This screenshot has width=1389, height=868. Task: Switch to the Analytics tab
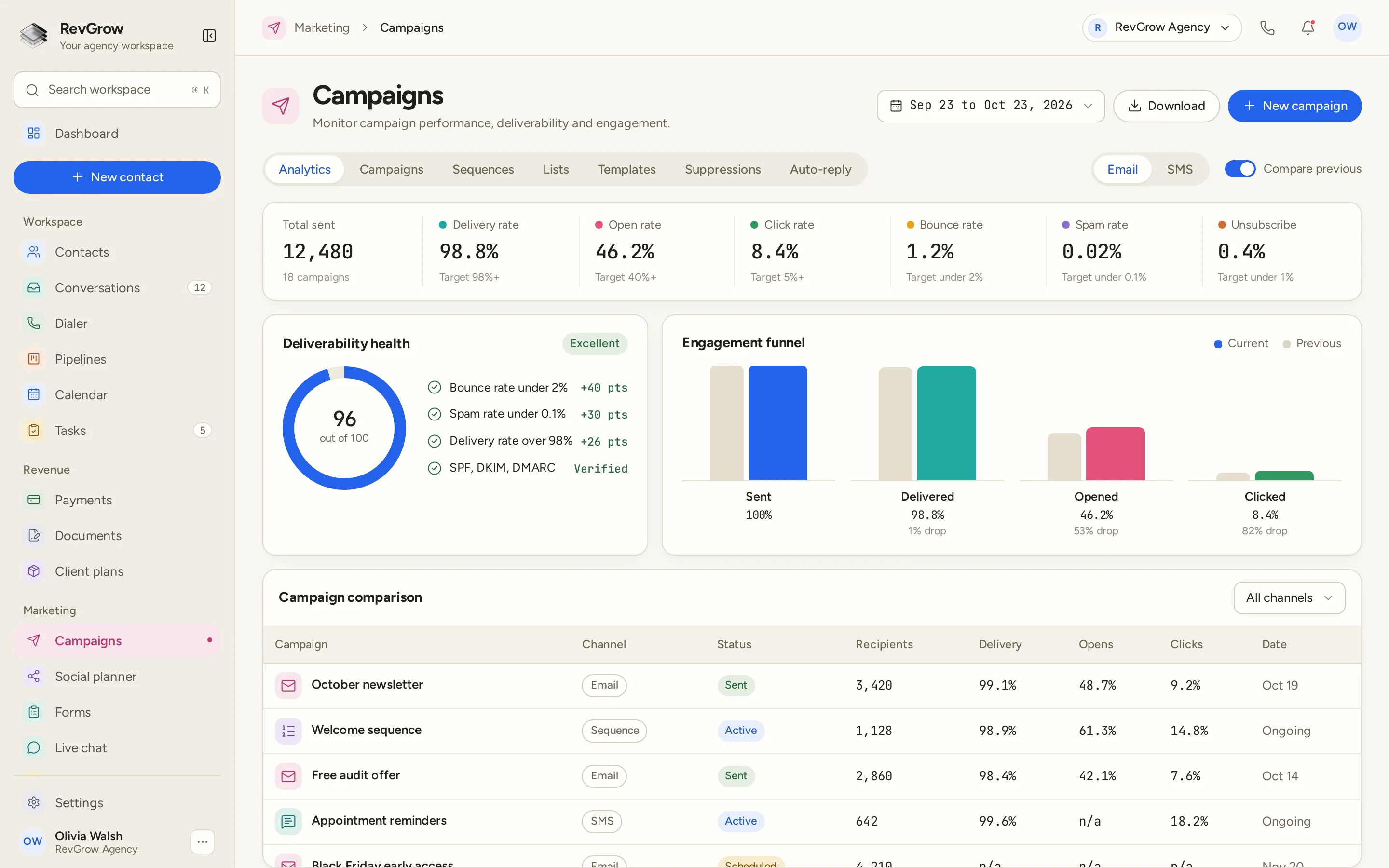(x=305, y=169)
